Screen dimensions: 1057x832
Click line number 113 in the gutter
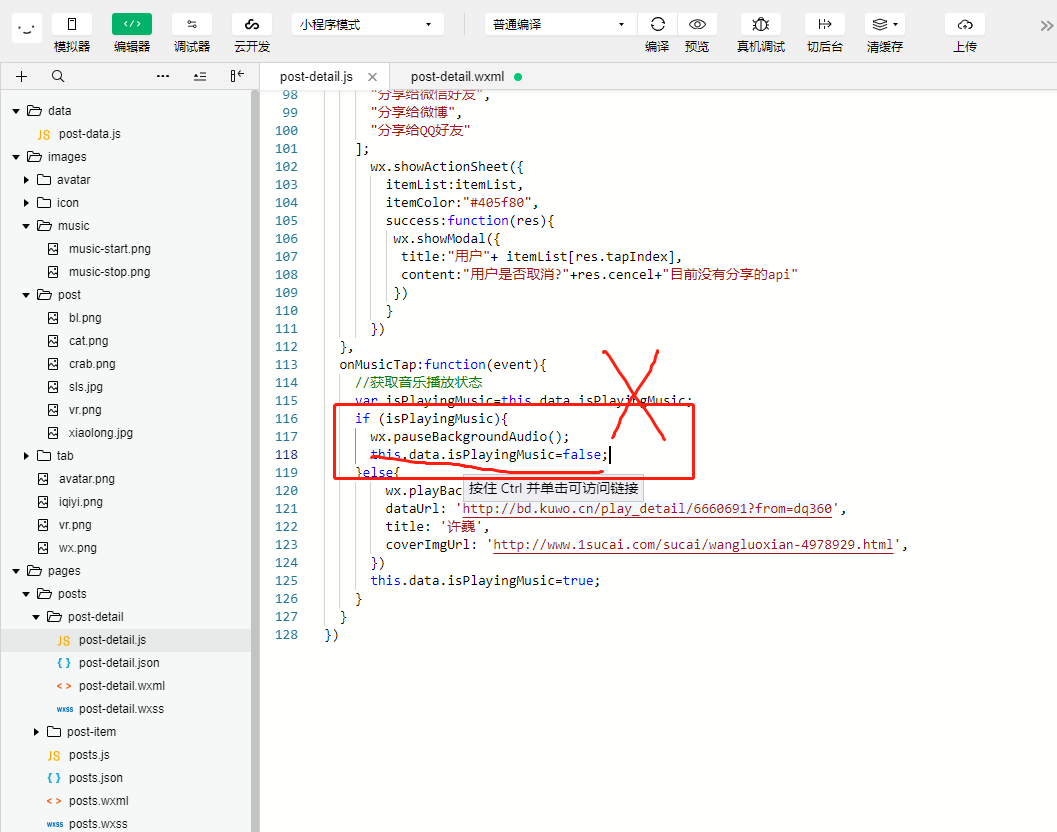tap(286, 365)
